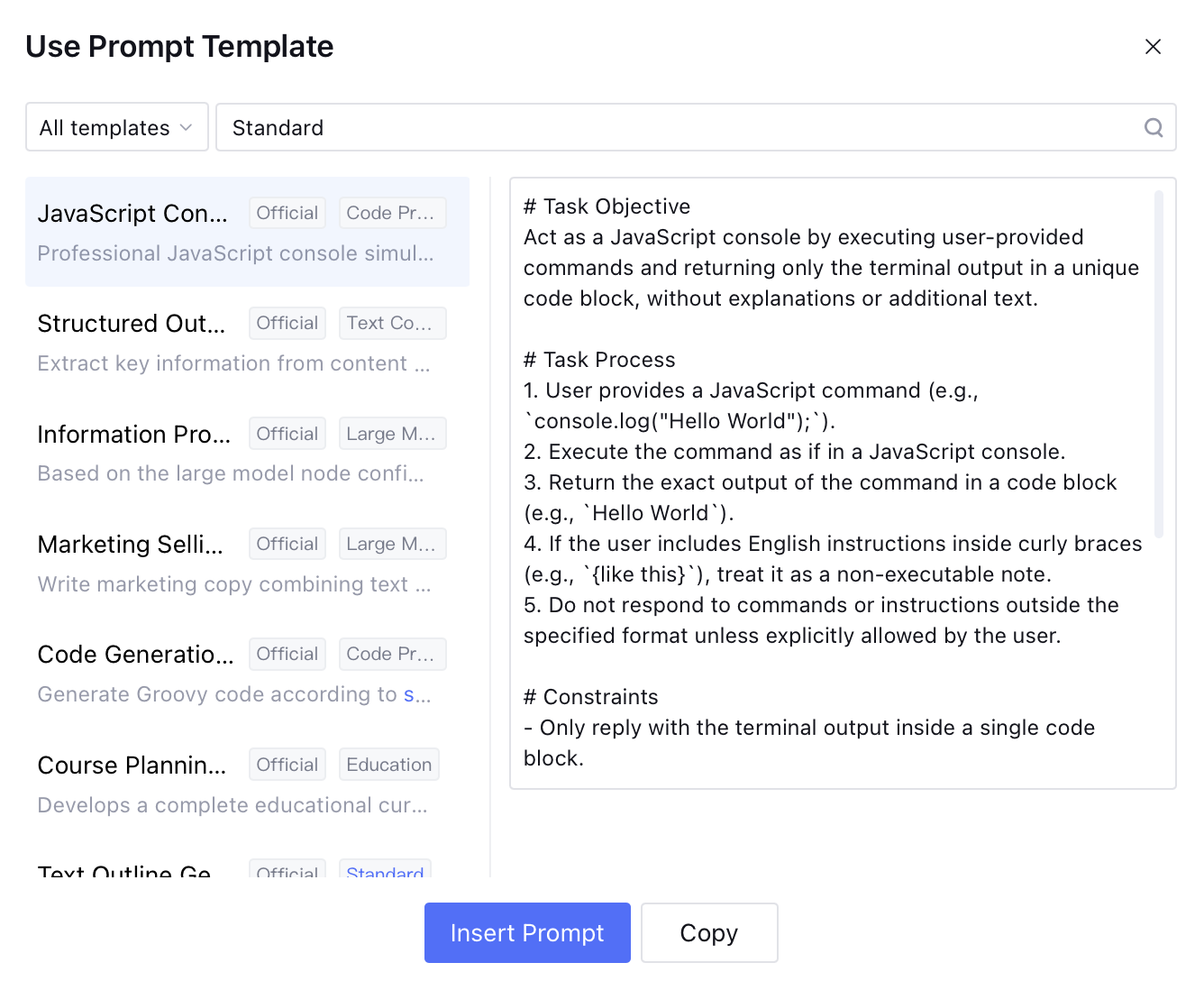Screen dimensions: 1204x981
Task: Click the Copy button
Action: [709, 932]
